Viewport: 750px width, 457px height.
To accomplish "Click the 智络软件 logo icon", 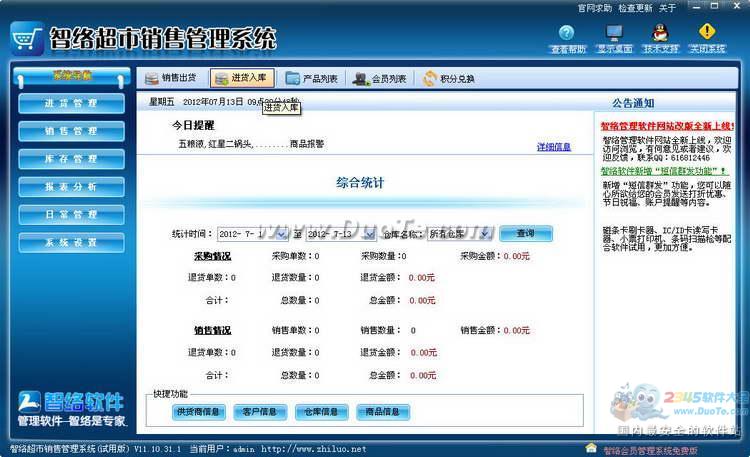I will pyautogui.click(x=29, y=402).
